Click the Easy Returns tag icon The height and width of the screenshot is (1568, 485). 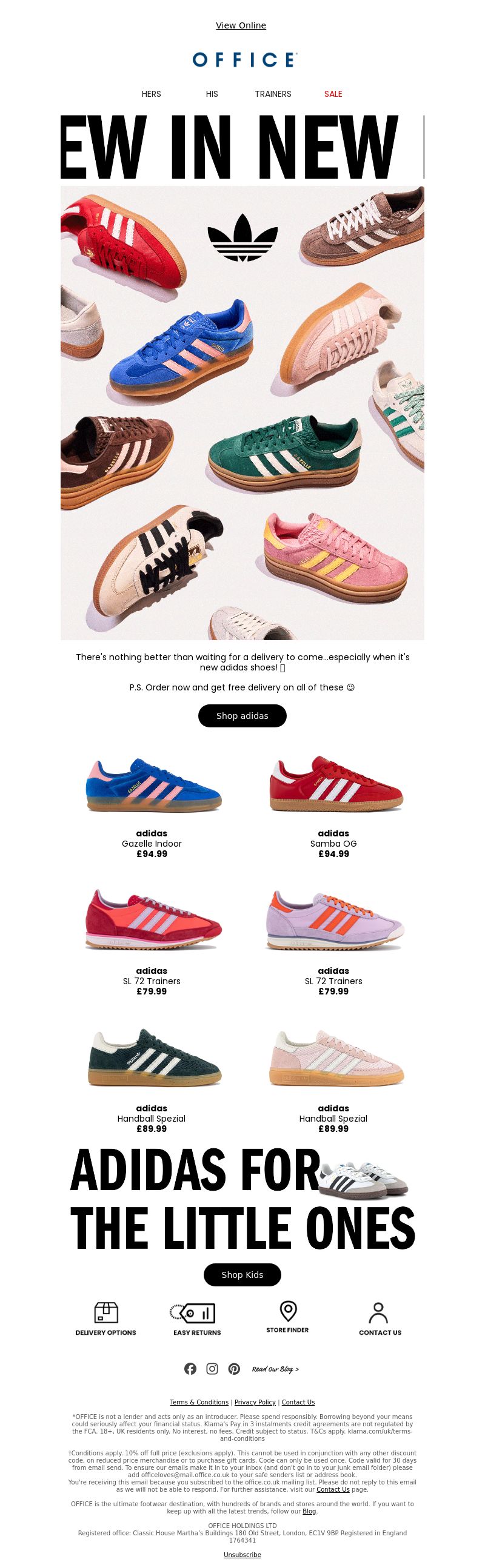coord(193,1313)
